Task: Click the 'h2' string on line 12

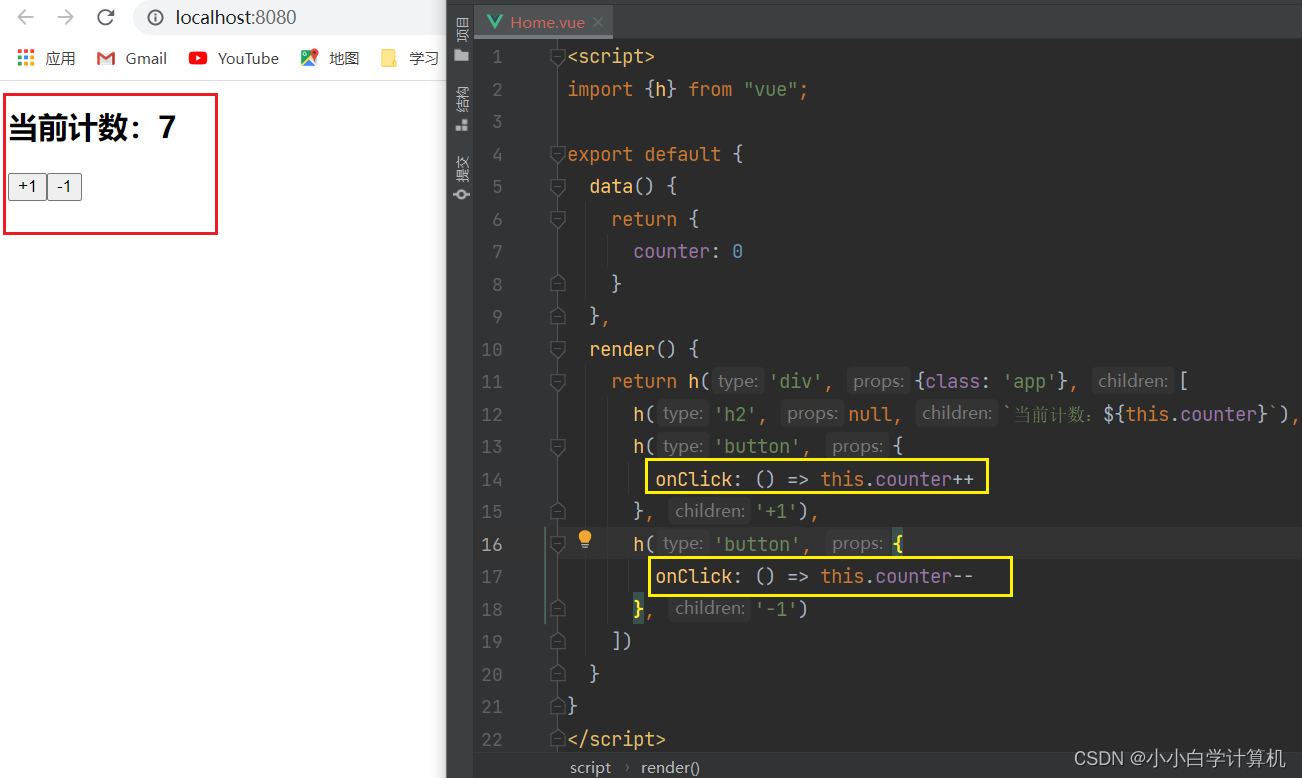Action: tap(738, 414)
